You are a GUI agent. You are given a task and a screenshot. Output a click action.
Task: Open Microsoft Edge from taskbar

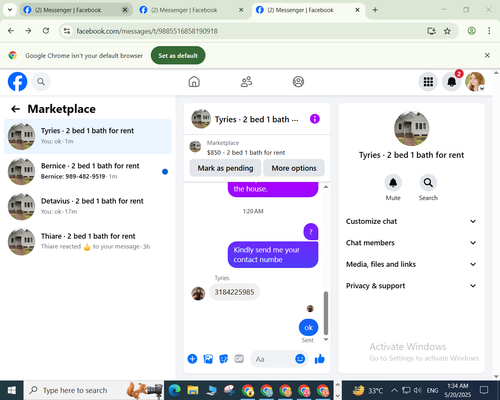tap(175, 390)
